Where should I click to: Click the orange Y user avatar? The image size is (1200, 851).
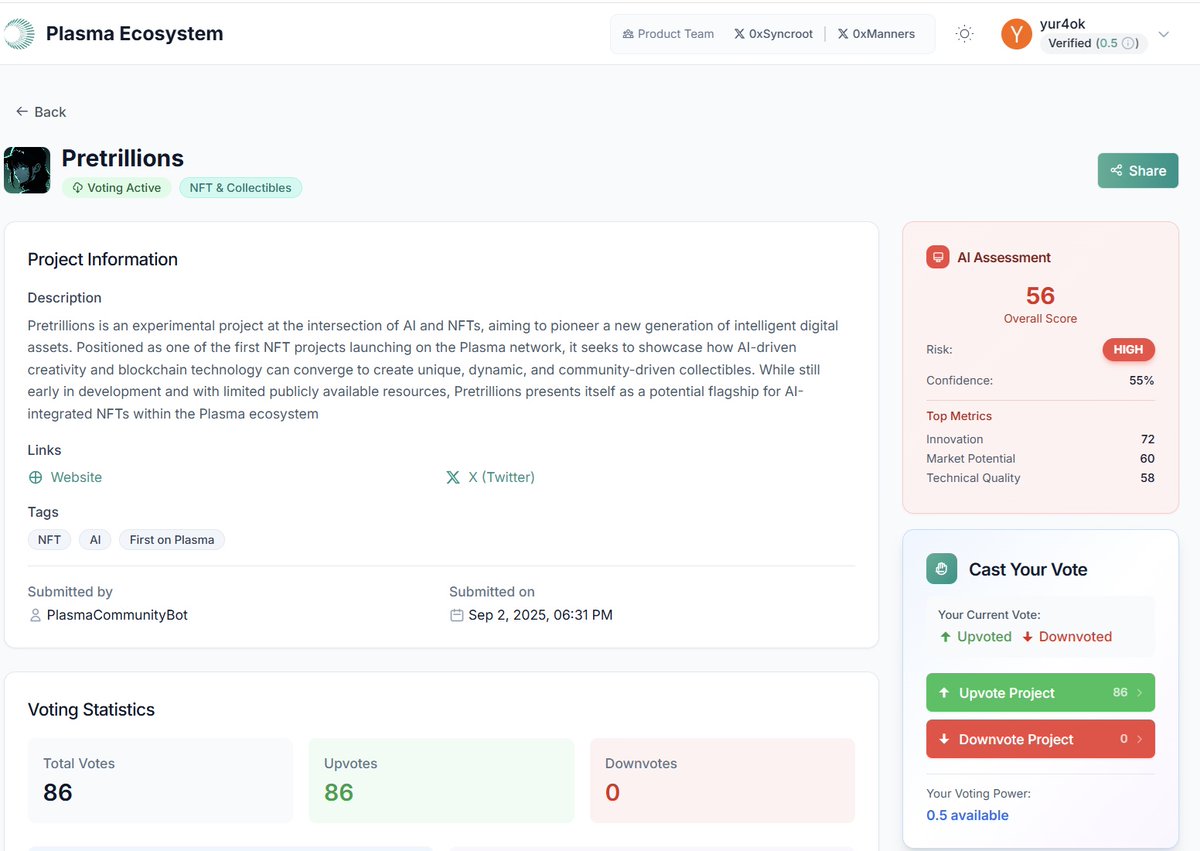pyautogui.click(x=1016, y=34)
